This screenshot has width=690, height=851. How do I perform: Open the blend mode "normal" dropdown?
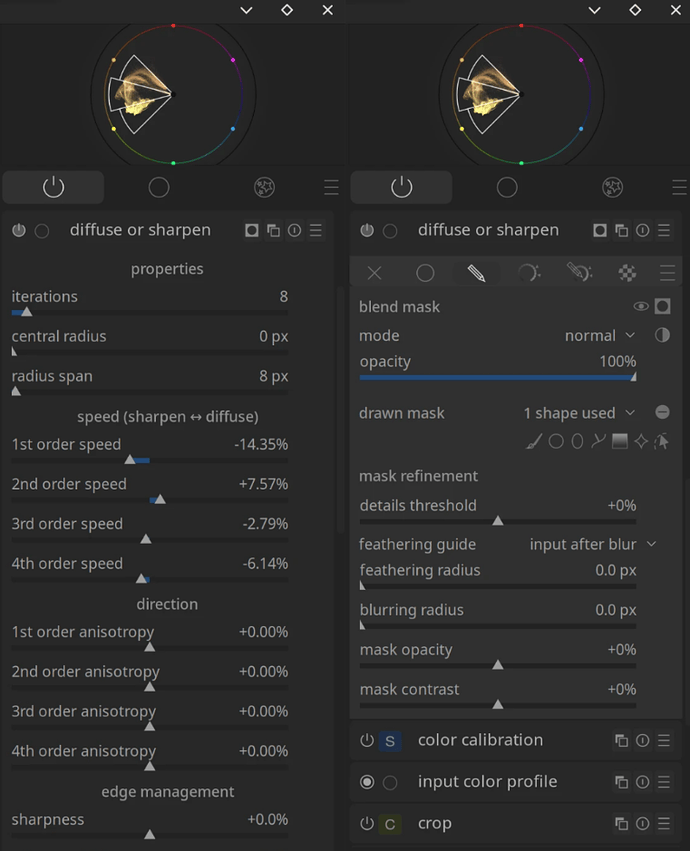click(600, 336)
